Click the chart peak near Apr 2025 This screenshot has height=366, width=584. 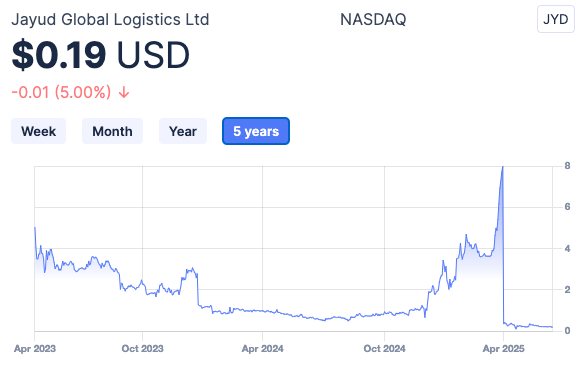(x=503, y=167)
